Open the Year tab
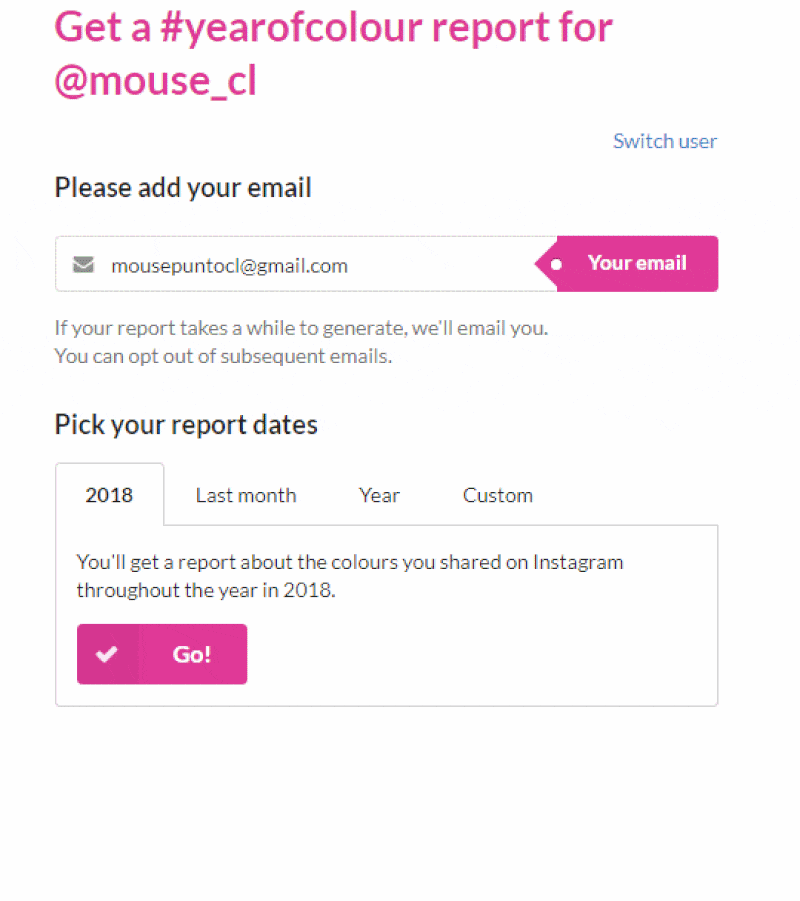The image size is (800, 901). point(379,495)
